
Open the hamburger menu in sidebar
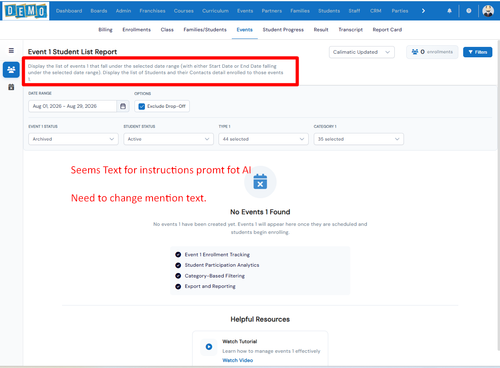(11, 51)
